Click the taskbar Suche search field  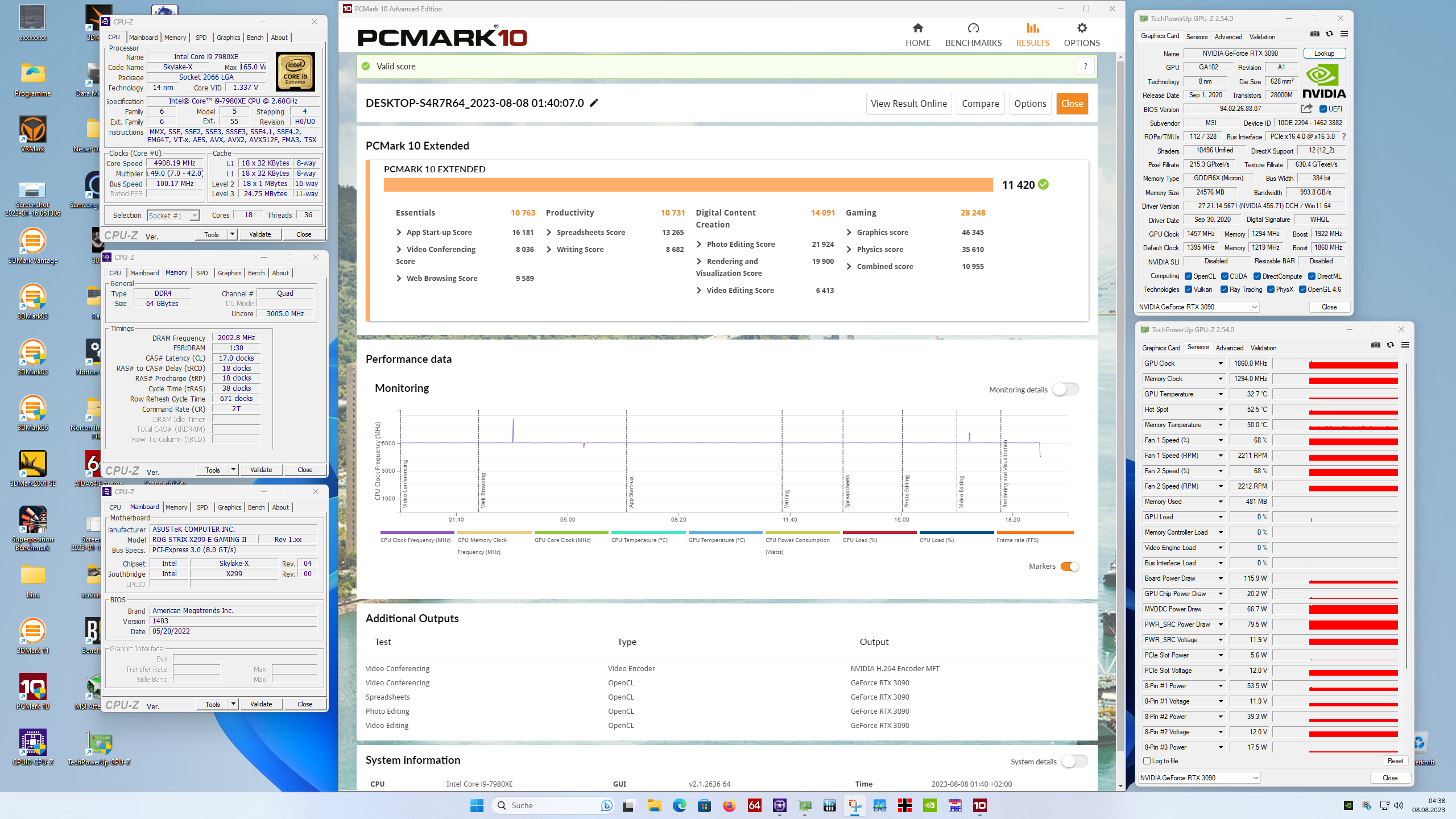pos(552,805)
